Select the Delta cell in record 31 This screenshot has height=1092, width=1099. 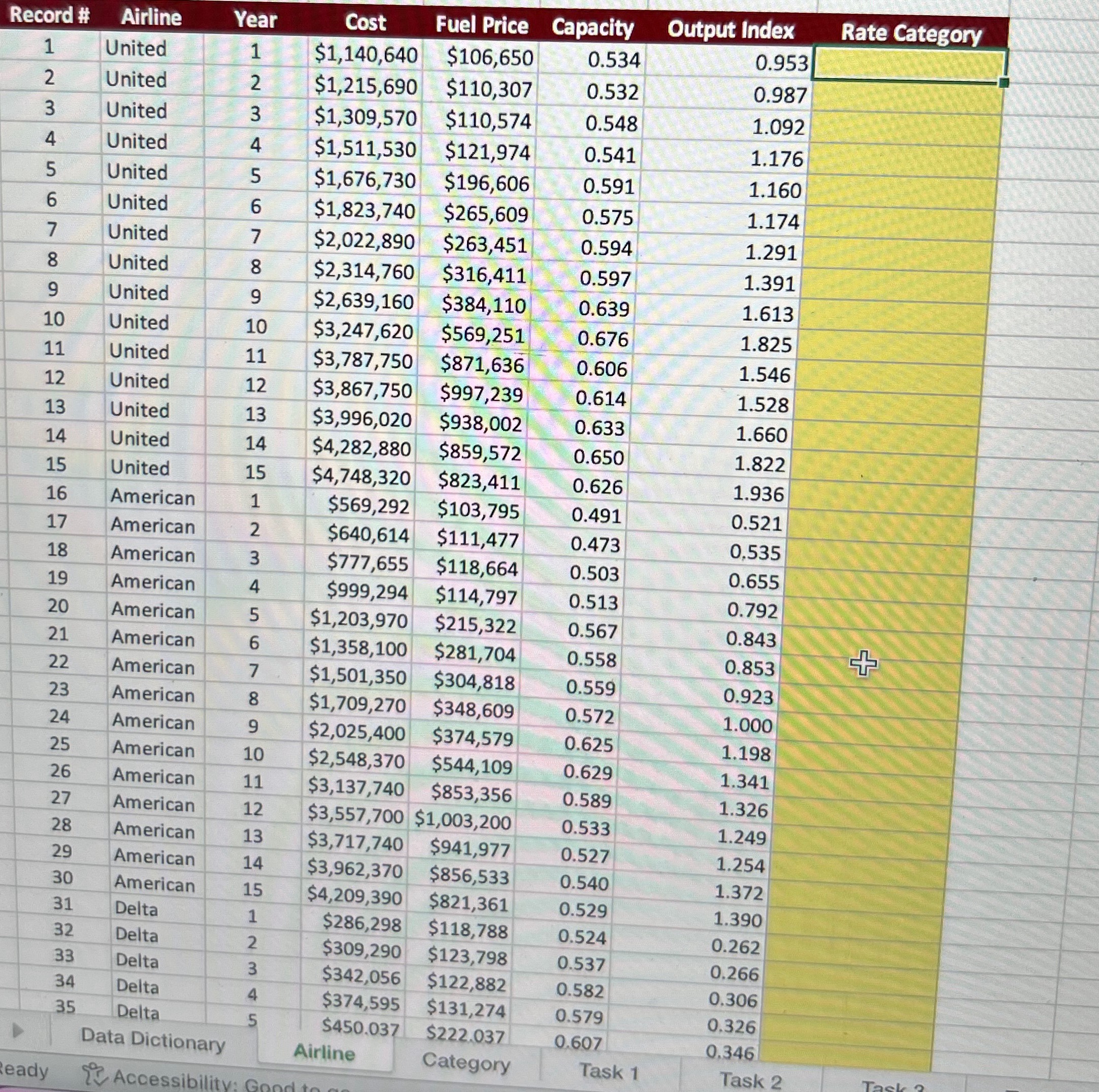[x=137, y=908]
